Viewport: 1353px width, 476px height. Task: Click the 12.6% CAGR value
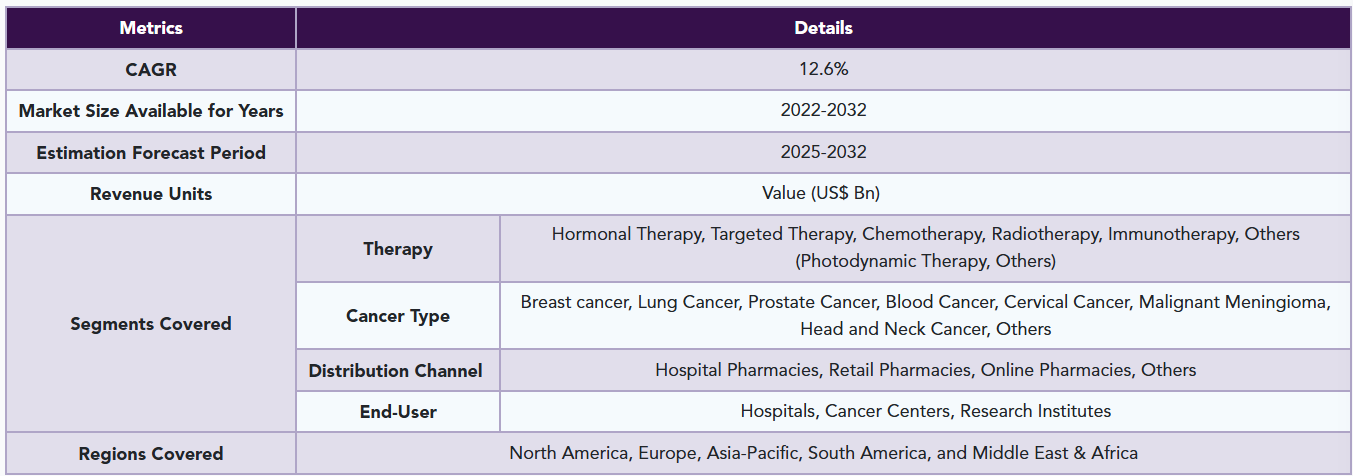pos(823,70)
